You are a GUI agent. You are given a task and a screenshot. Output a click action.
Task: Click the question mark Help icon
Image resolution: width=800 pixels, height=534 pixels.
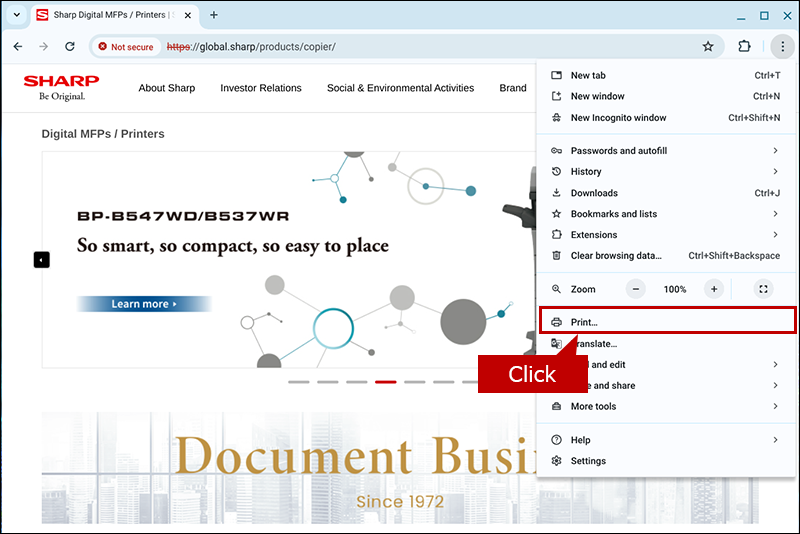point(556,440)
